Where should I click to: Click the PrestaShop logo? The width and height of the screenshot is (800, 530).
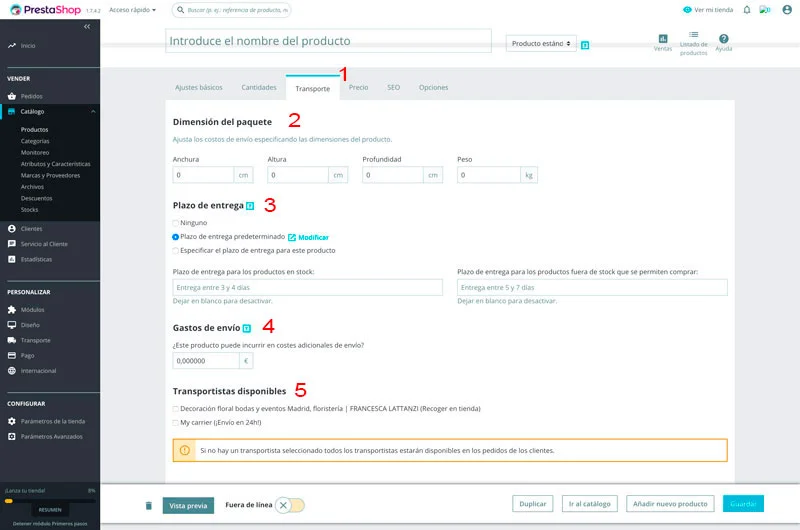45,10
